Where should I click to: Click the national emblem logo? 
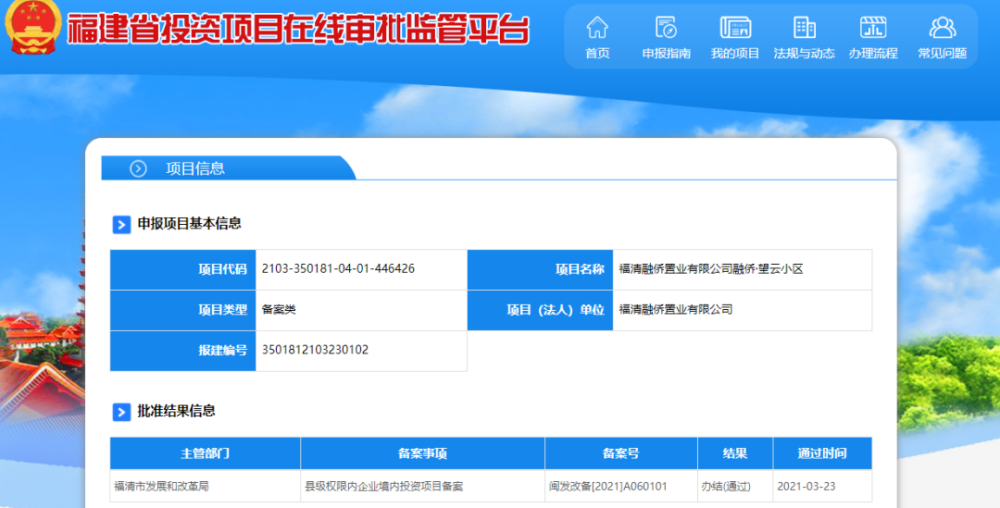click(x=33, y=27)
